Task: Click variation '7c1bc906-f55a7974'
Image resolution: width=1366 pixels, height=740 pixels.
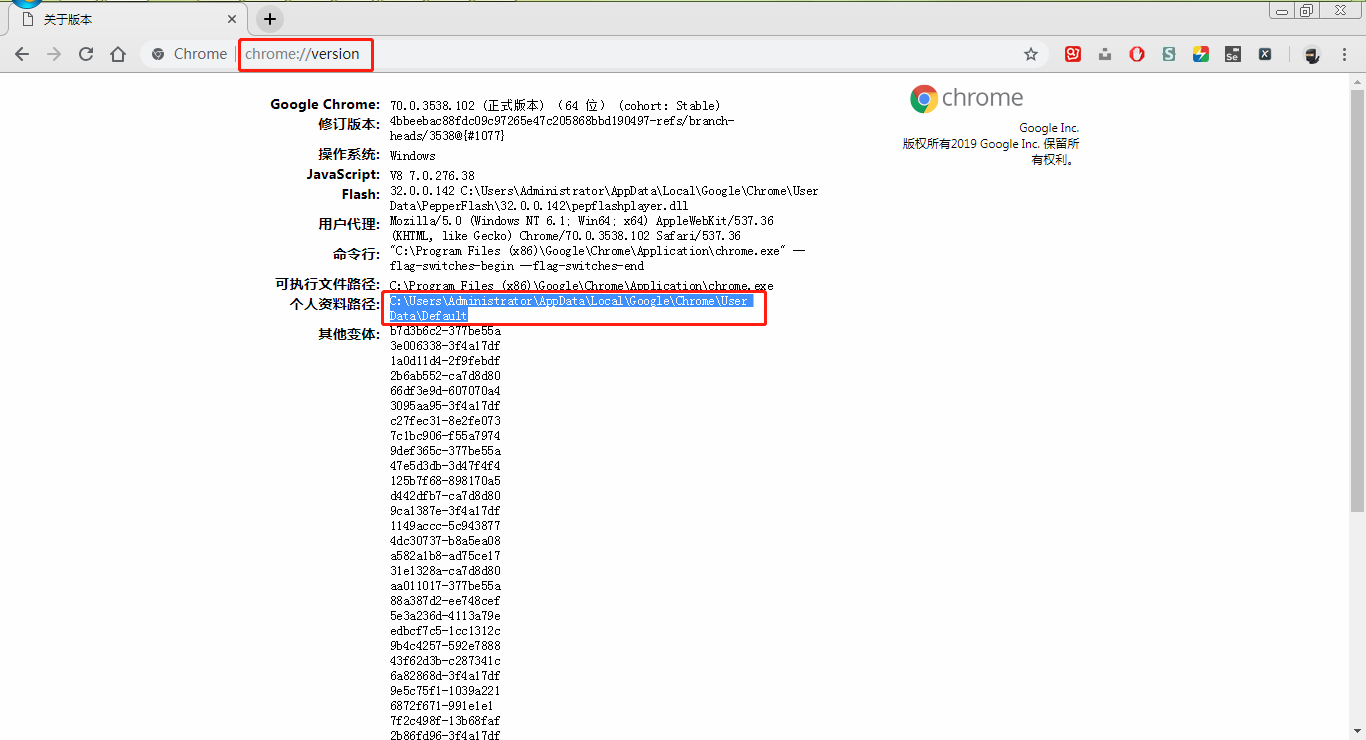Action: (445, 436)
